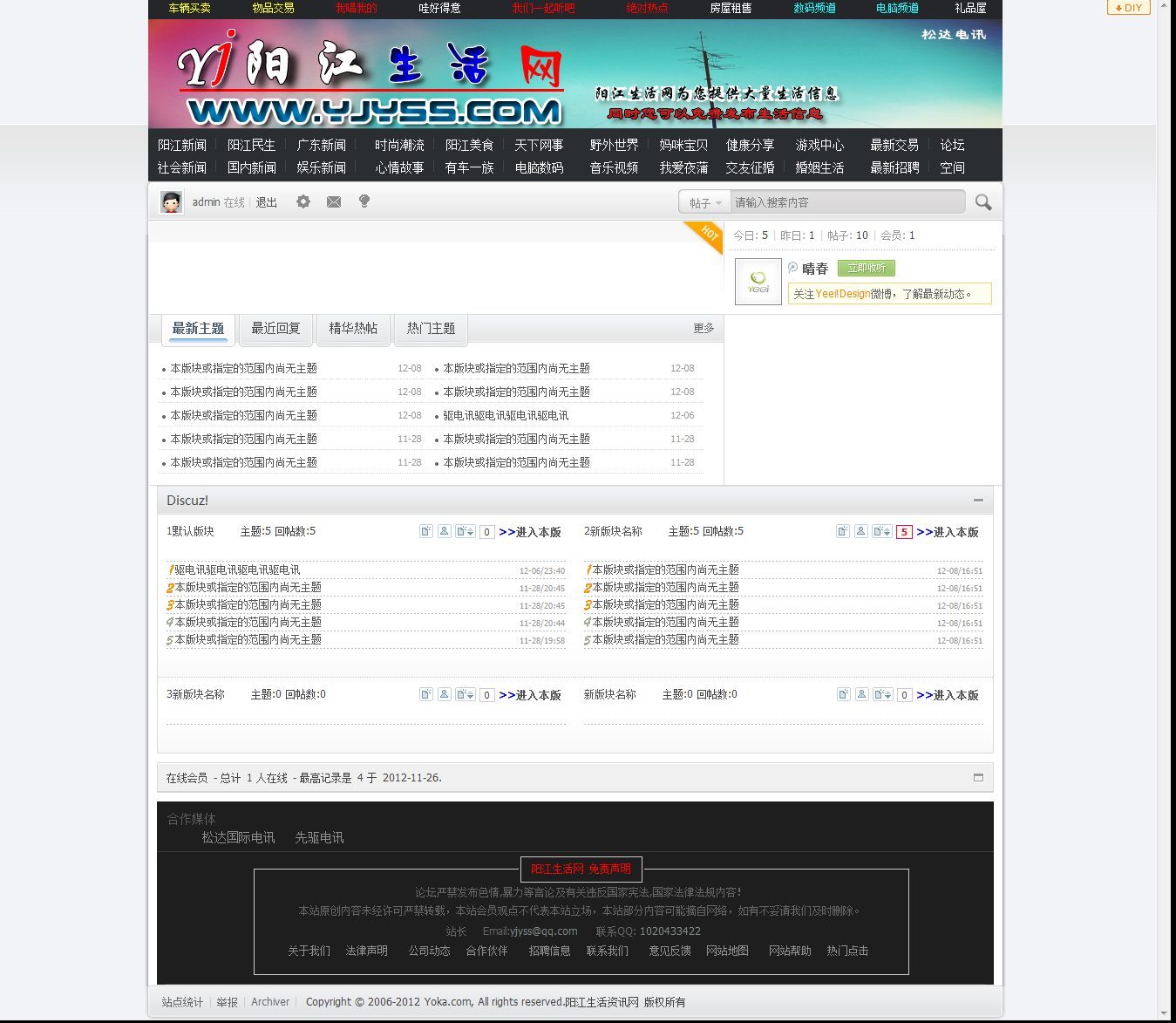Click new posts icon of 默认版块
The height and width of the screenshot is (1023, 1176).
click(426, 531)
